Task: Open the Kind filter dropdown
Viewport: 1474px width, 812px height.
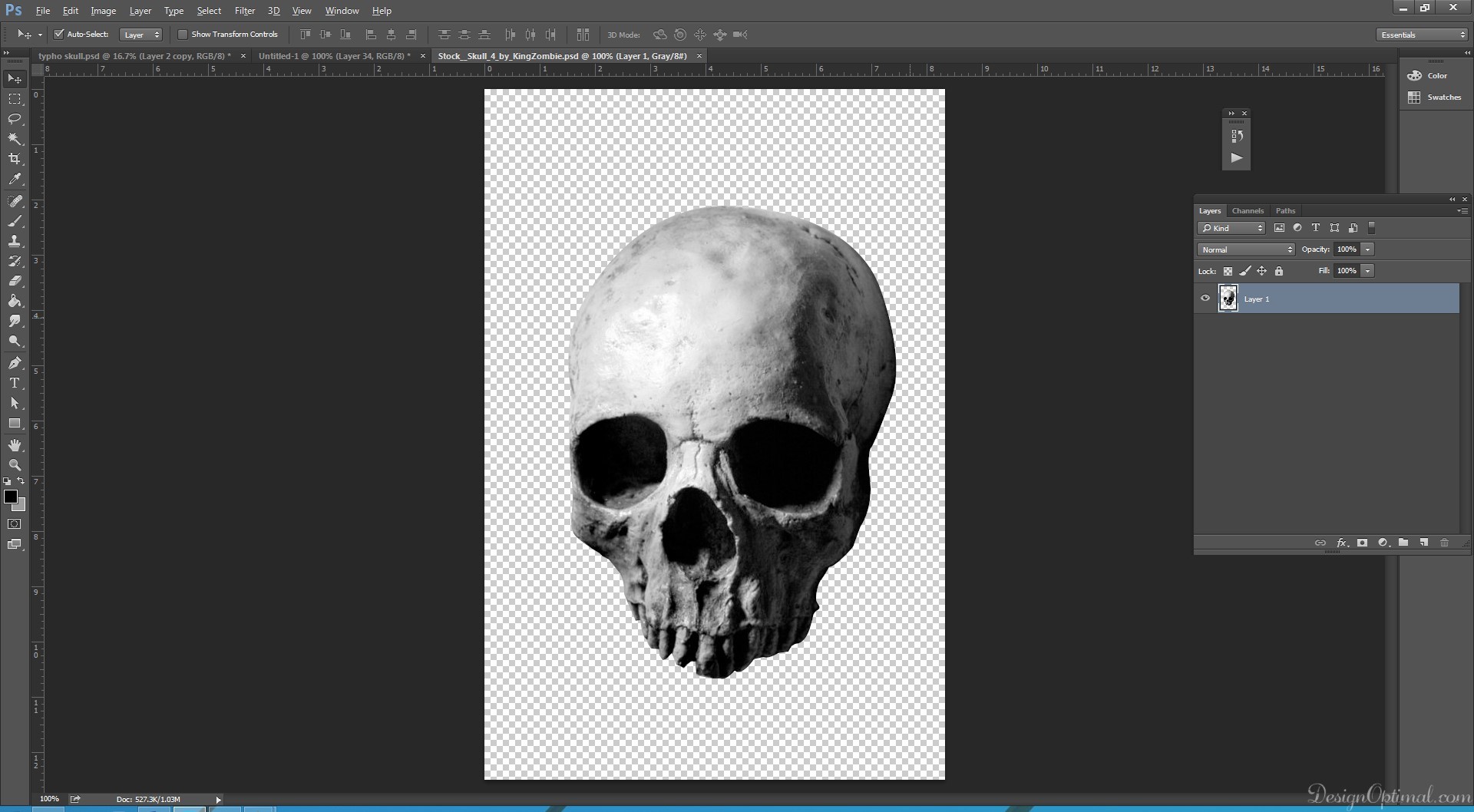Action: pyautogui.click(x=1231, y=228)
